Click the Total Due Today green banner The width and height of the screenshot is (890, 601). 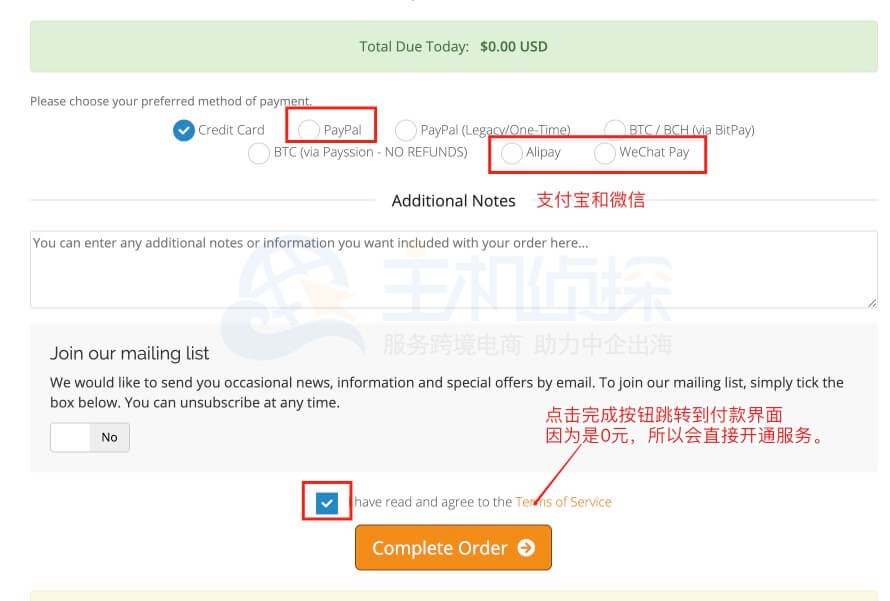pos(454,47)
